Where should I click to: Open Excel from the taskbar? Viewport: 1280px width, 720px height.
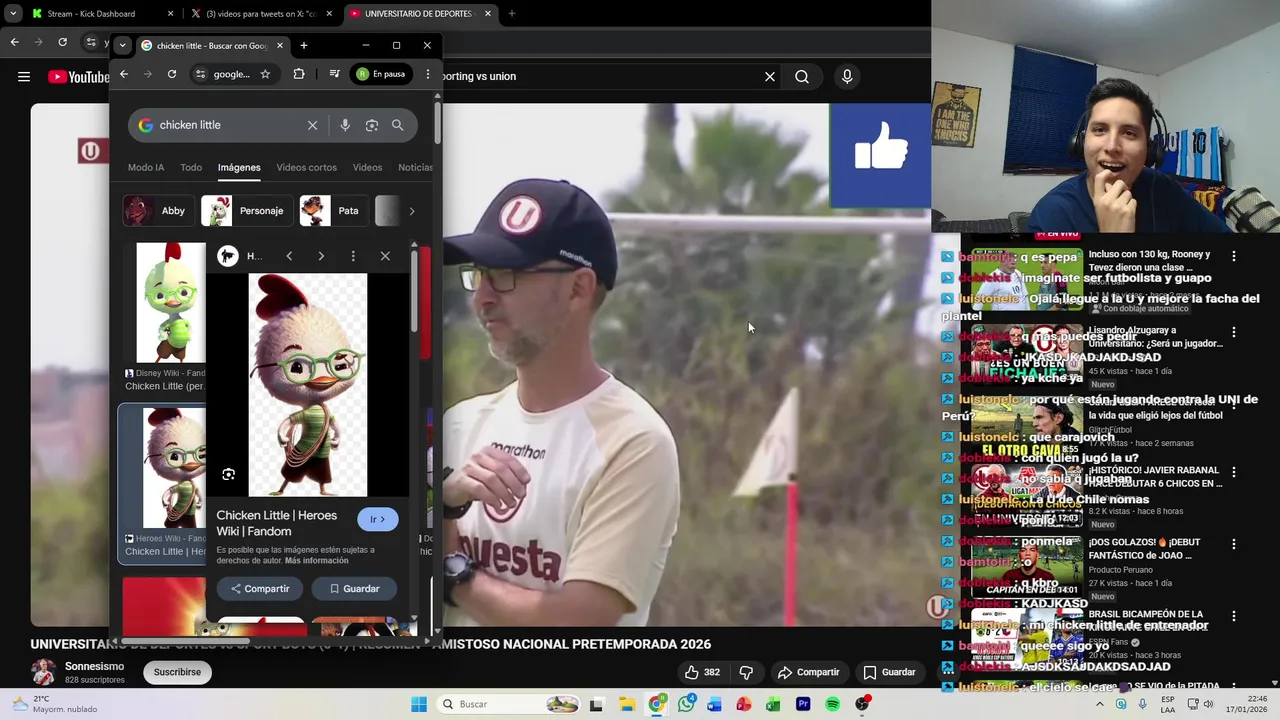click(773, 704)
